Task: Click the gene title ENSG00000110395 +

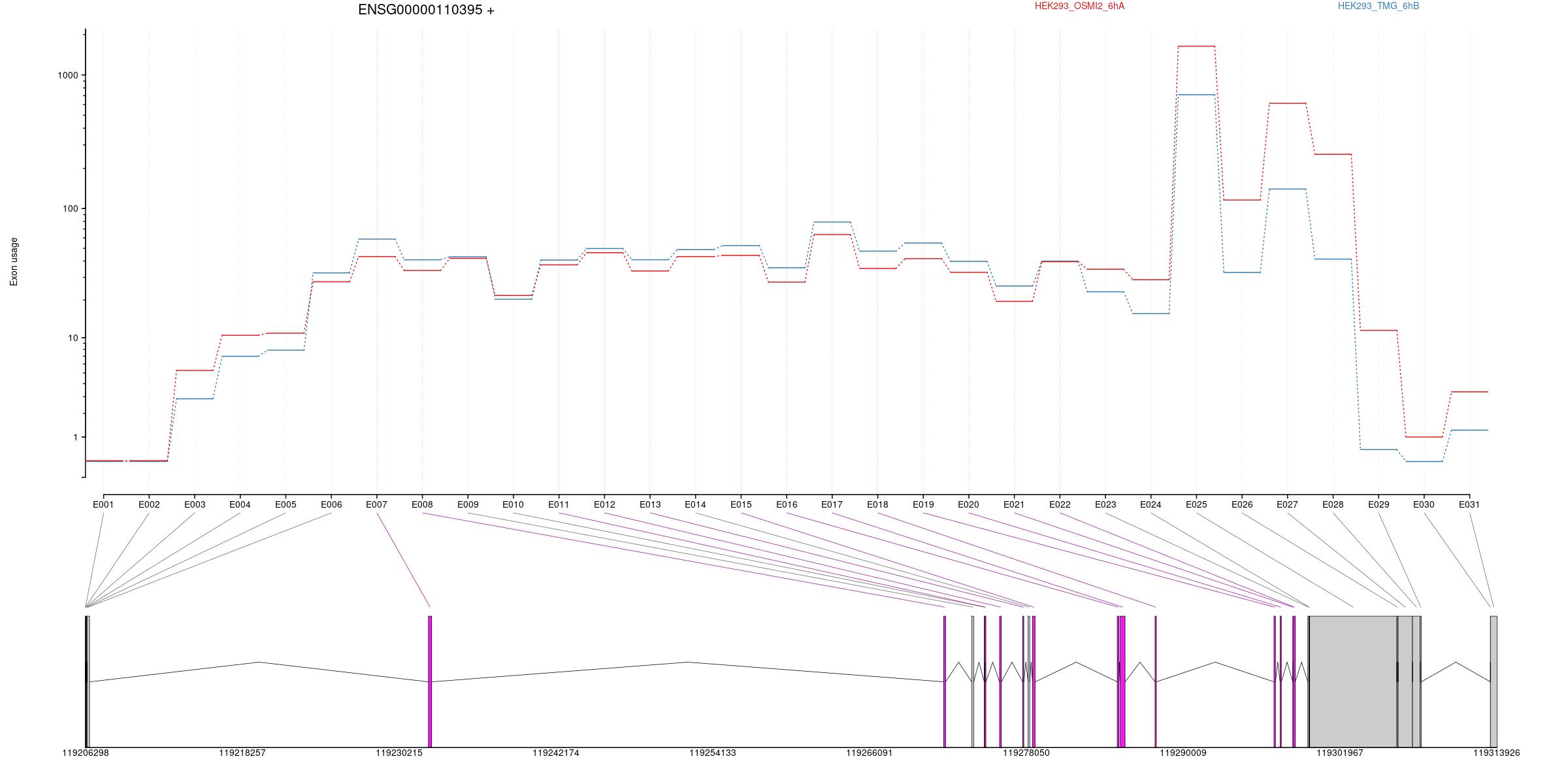Action: 426,10
